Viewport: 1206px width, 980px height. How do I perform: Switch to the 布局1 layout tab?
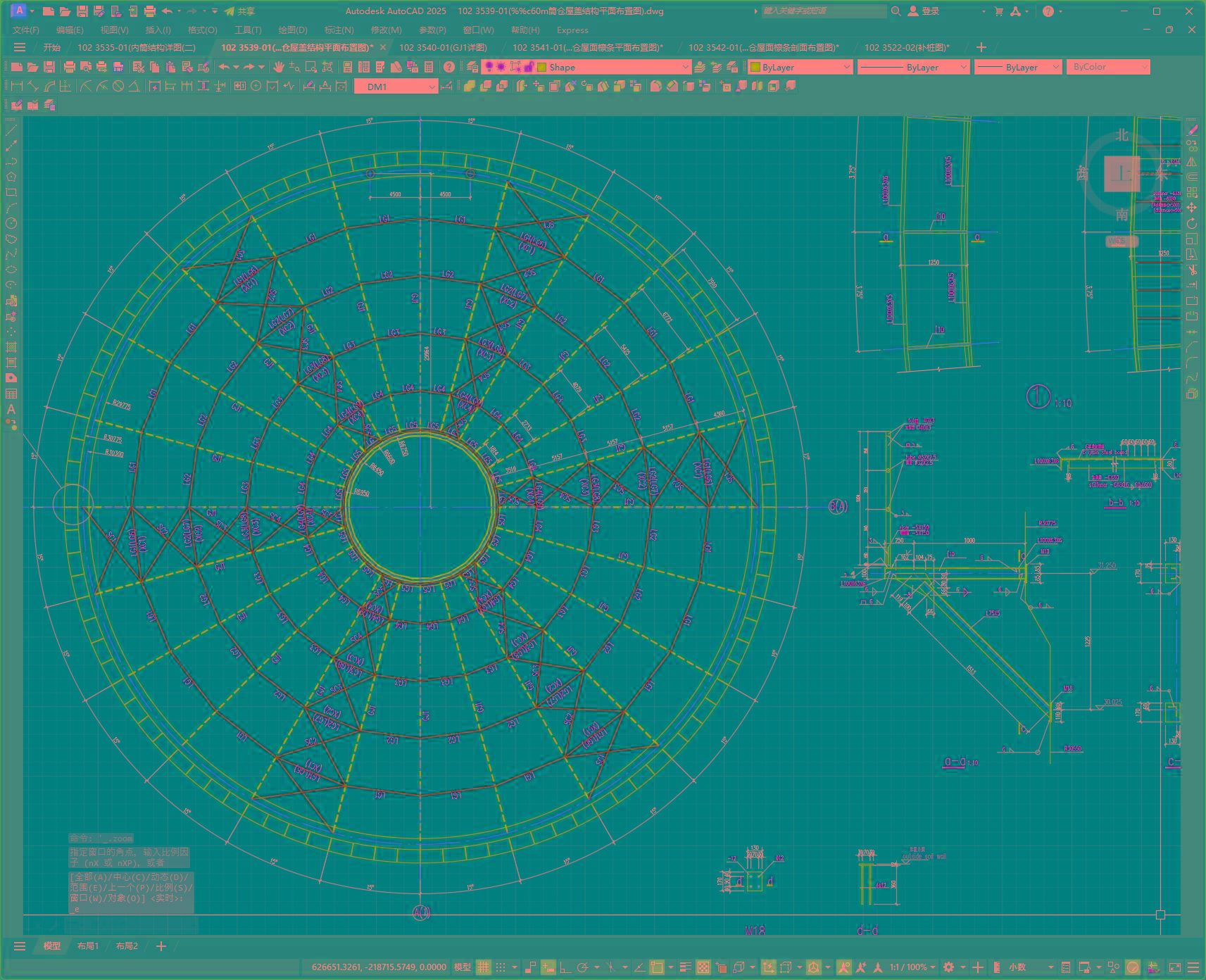coord(88,946)
